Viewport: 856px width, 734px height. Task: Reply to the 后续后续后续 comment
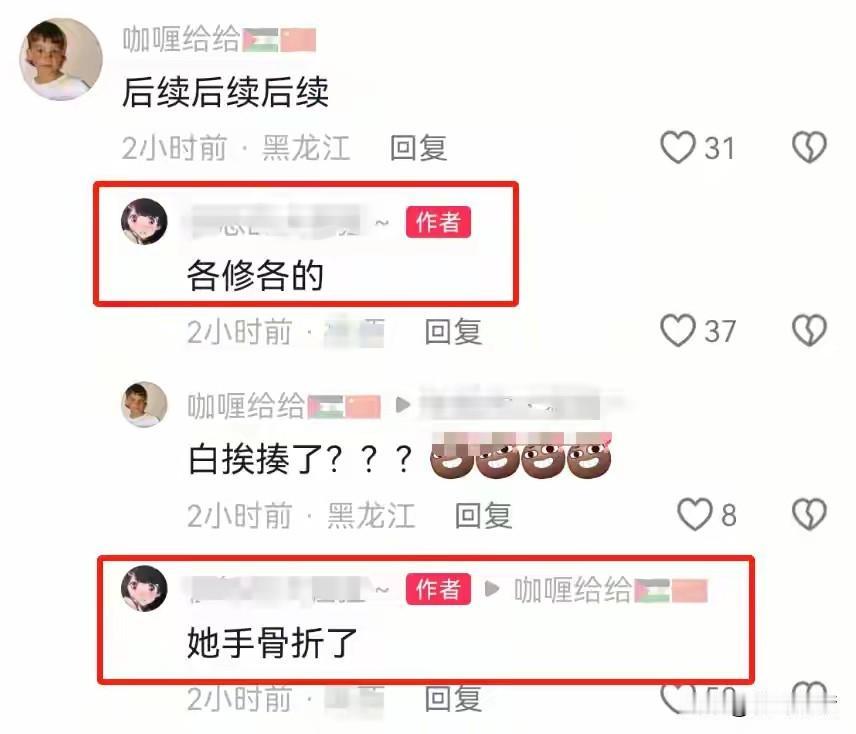[419, 148]
